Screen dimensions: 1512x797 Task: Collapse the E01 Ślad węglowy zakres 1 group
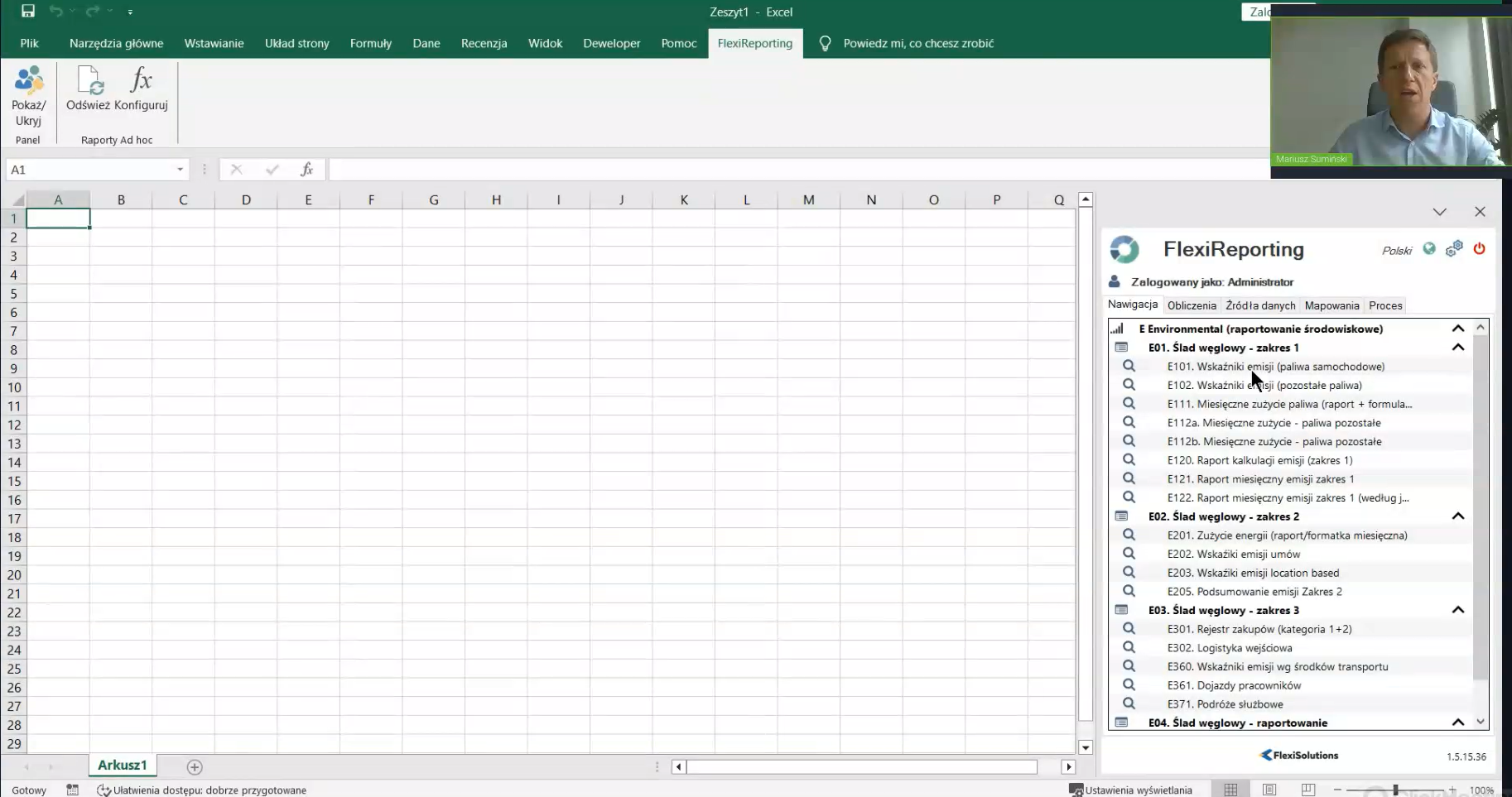1458,348
